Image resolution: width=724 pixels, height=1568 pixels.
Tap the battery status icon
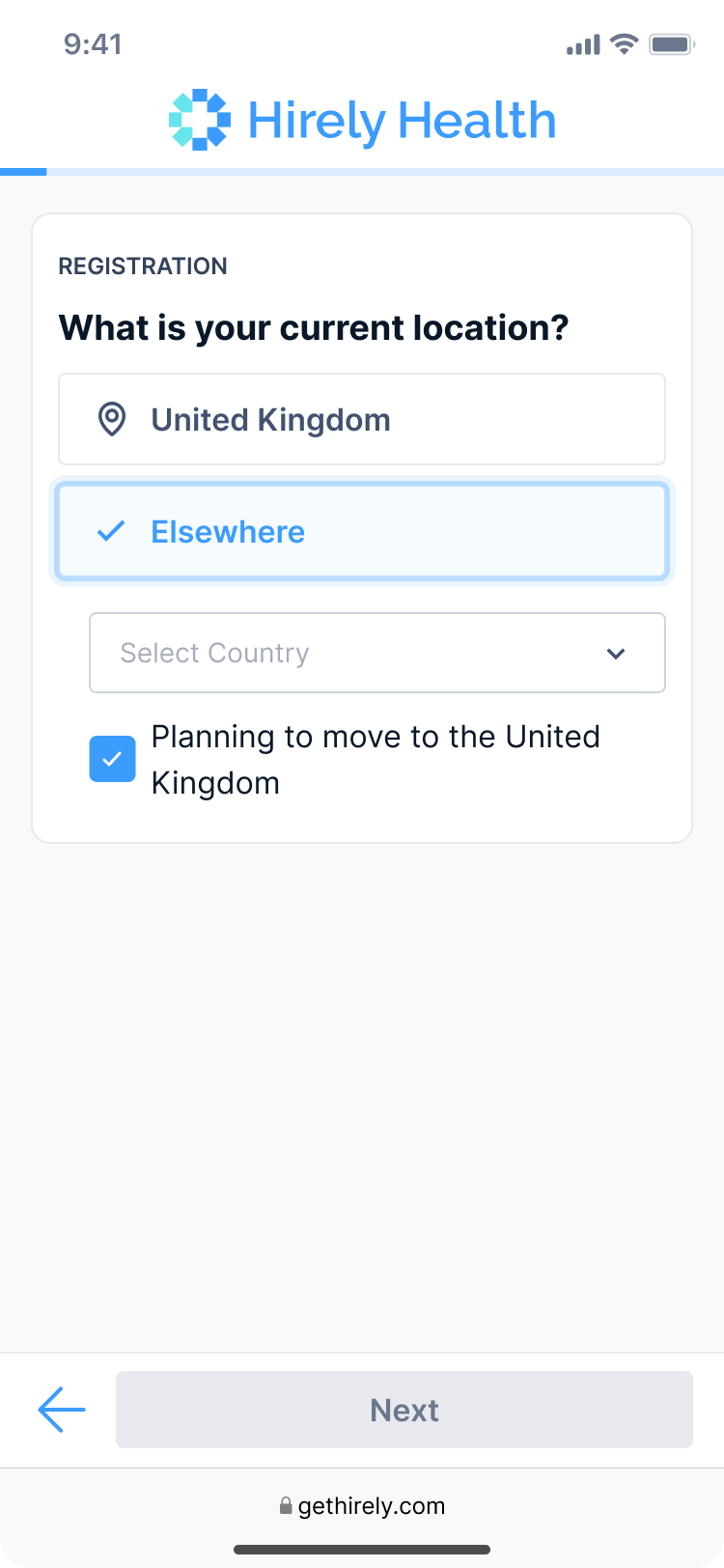672,43
